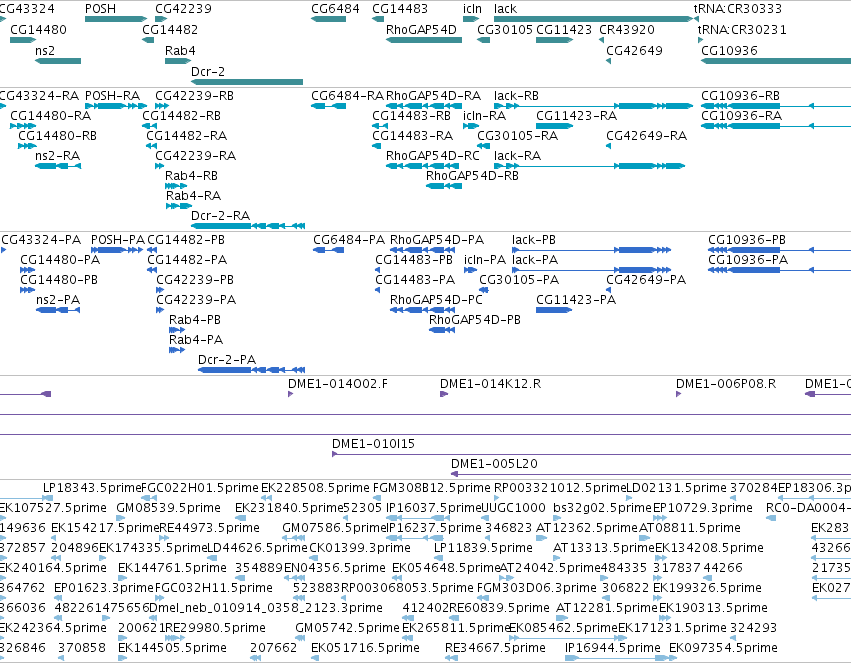Click the GM08539.5prime EST label
The width and height of the screenshot is (851, 663).
[169, 508]
